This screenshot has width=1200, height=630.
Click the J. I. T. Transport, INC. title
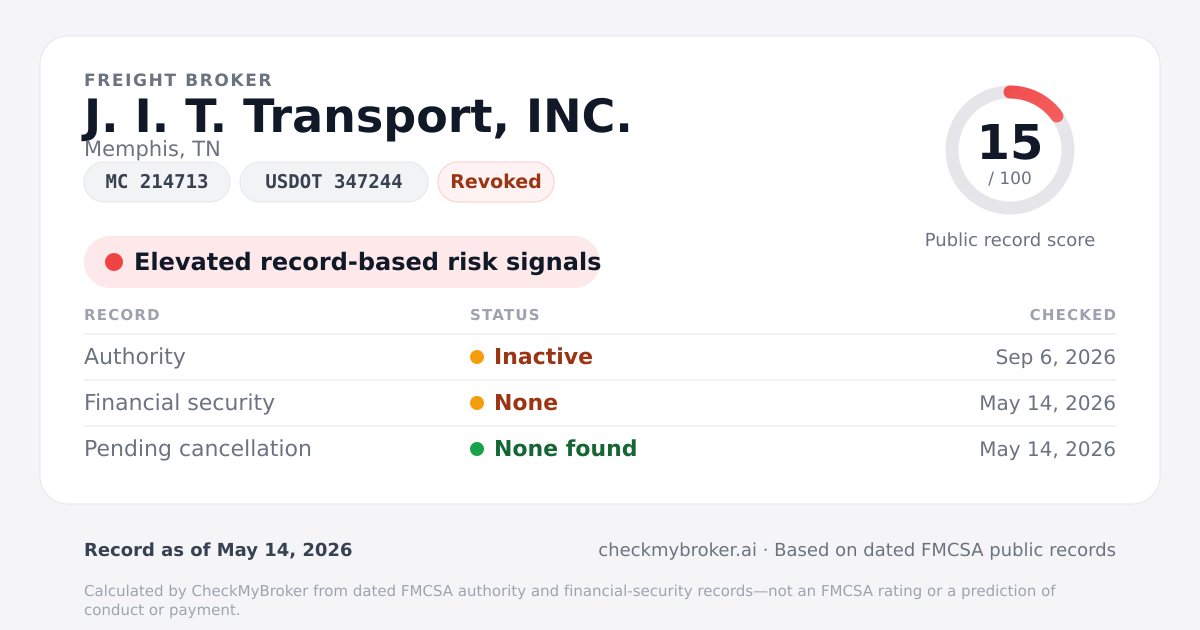[358, 117]
